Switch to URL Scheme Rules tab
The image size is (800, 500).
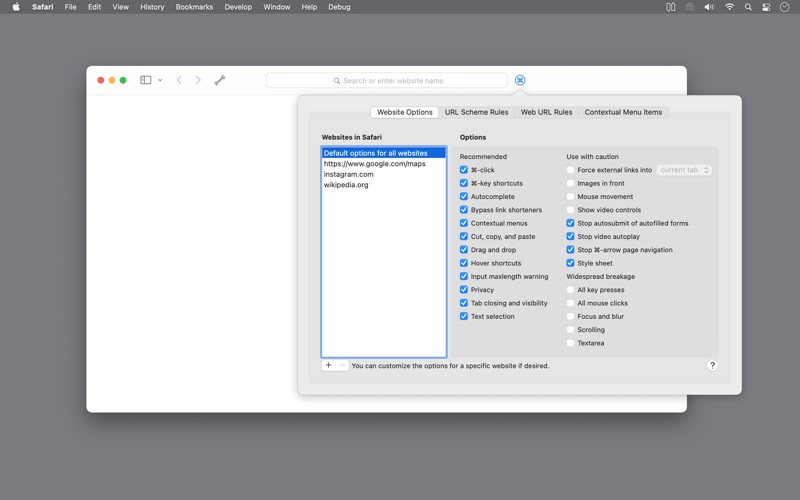[477, 112]
